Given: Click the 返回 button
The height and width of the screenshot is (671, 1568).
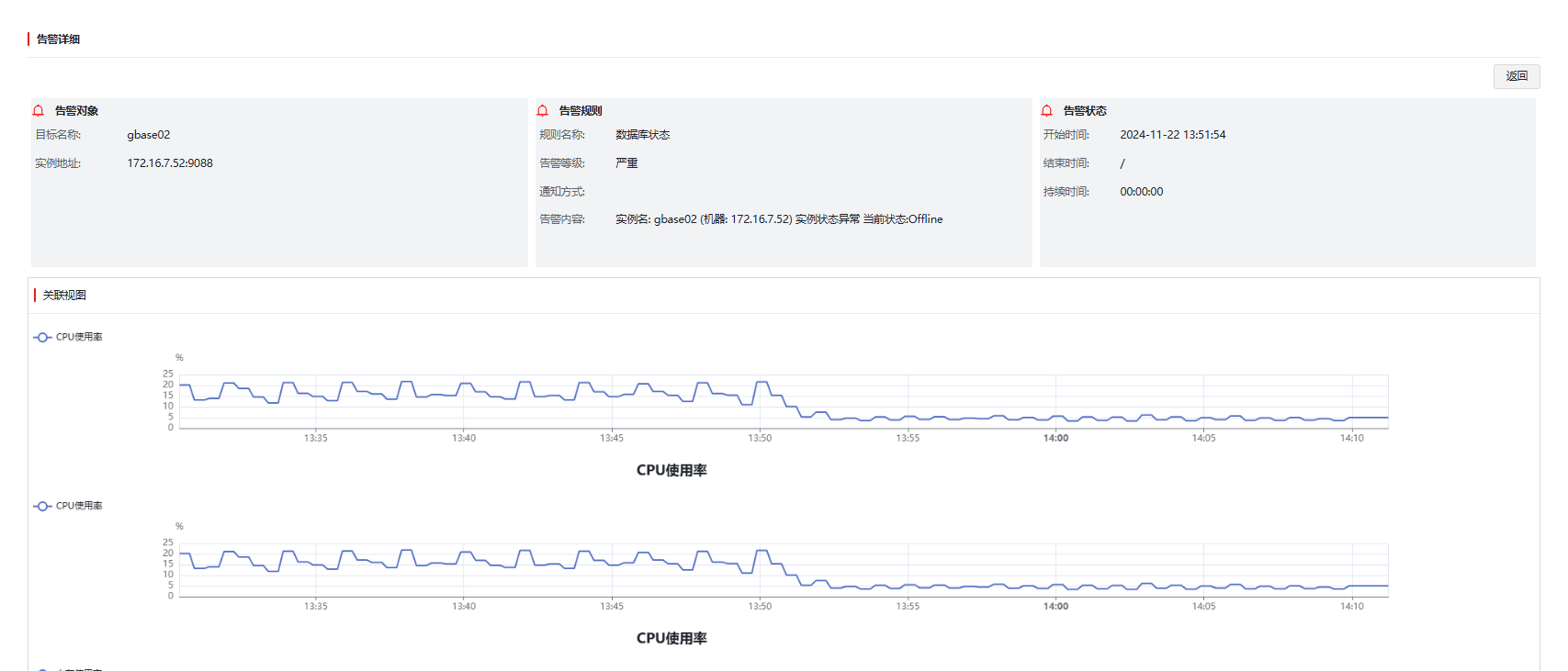Looking at the screenshot, I should [x=1516, y=76].
